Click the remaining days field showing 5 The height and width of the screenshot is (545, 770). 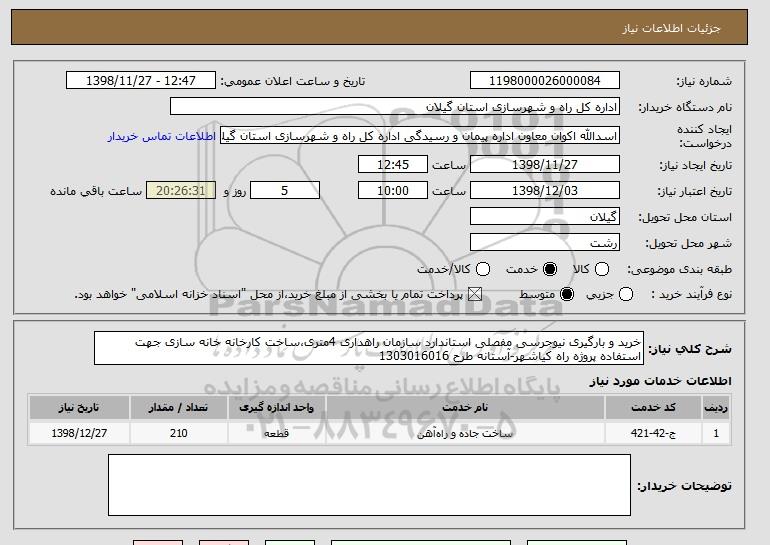tap(285, 191)
